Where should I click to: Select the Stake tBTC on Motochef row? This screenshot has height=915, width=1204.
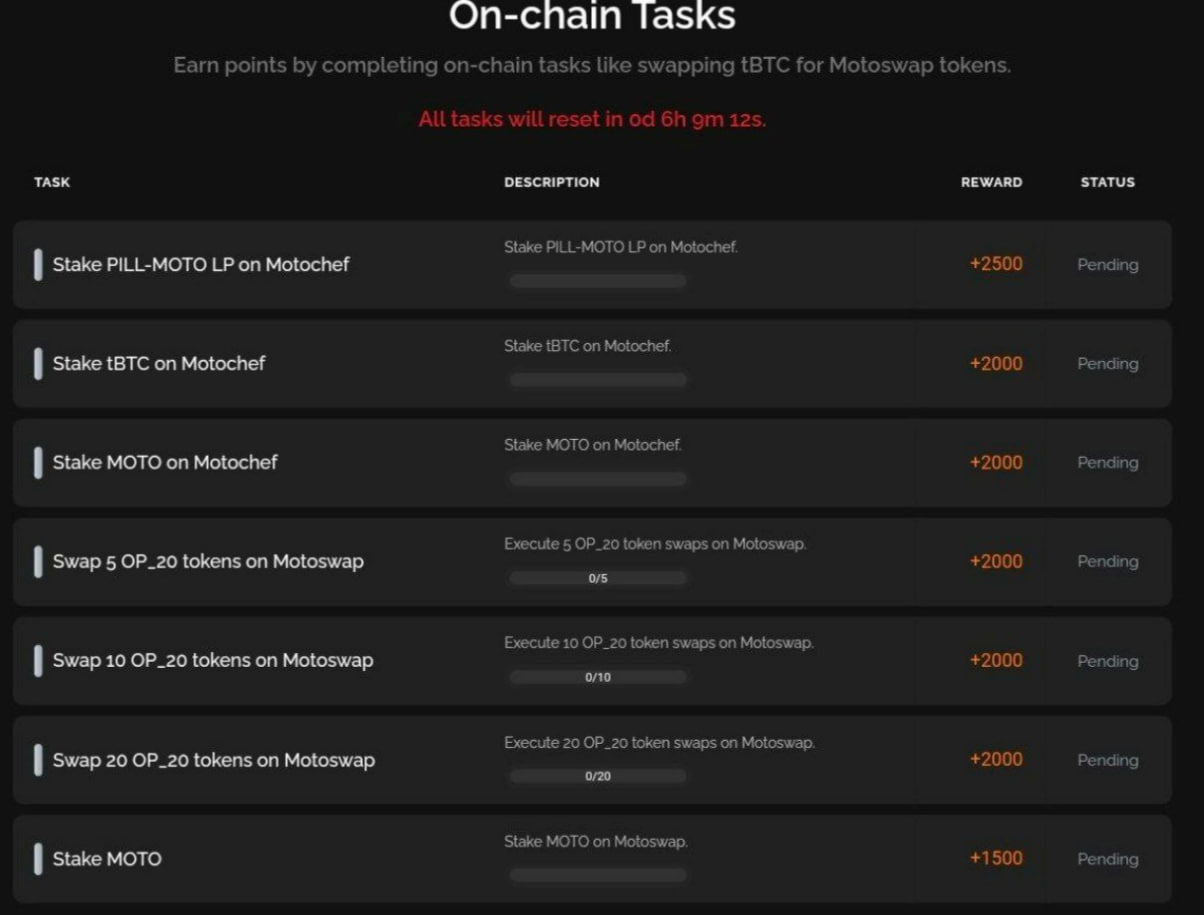click(x=592, y=363)
